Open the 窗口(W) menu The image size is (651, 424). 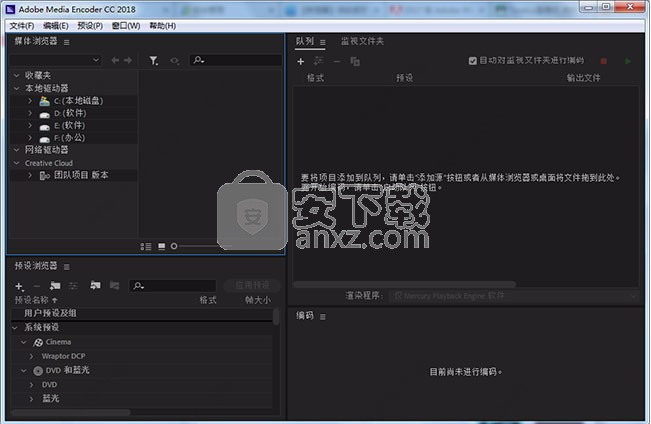point(126,26)
